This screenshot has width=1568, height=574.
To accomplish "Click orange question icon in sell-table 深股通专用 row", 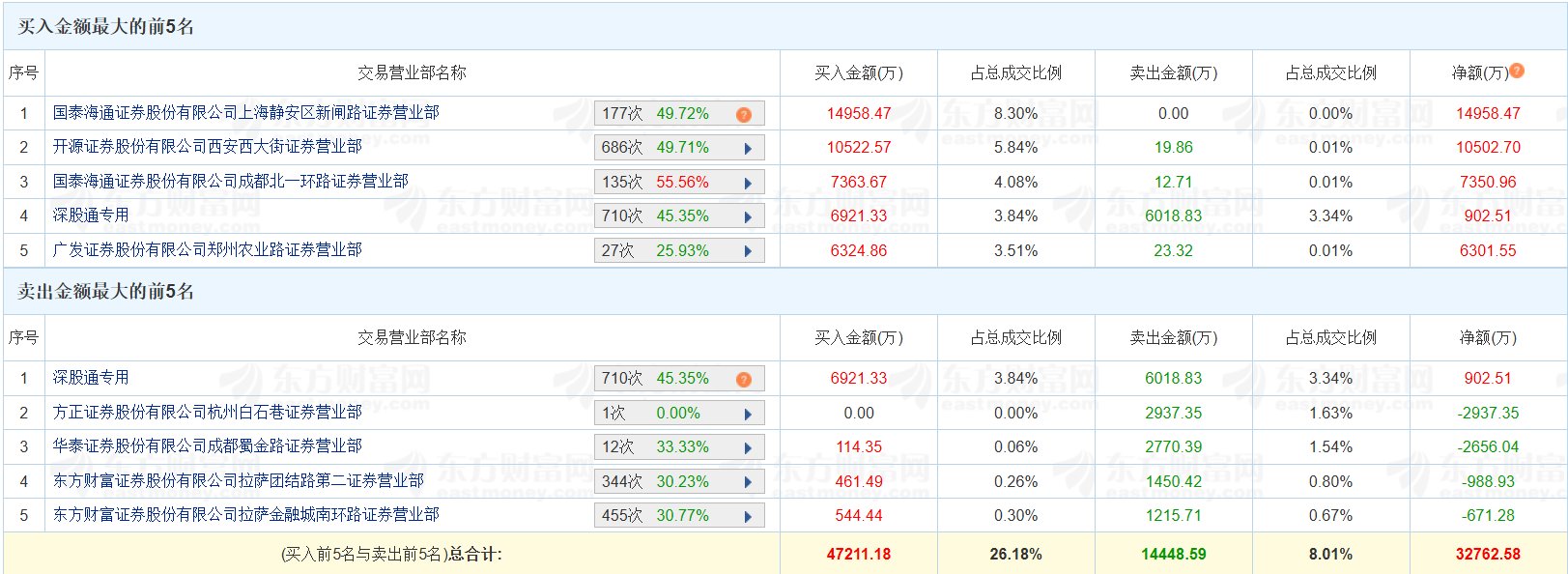I will [x=743, y=379].
